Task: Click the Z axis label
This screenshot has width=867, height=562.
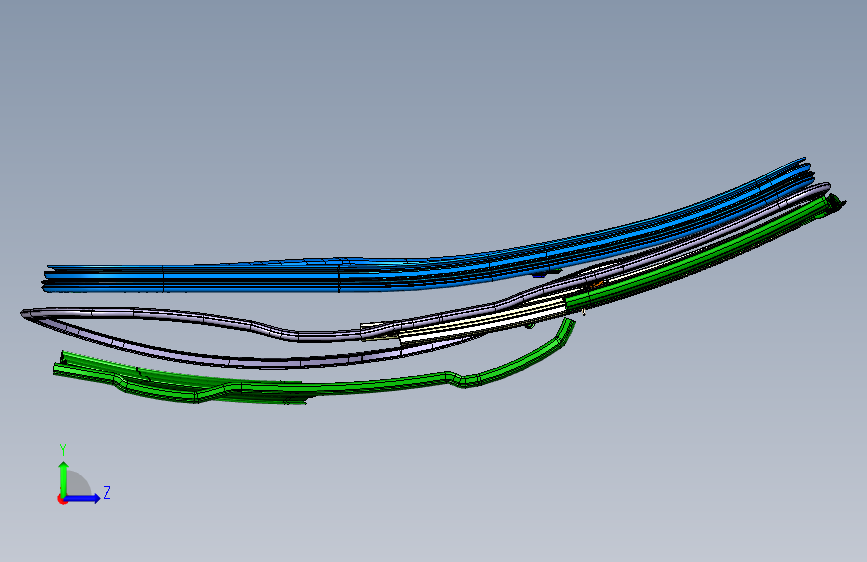Action: tap(107, 492)
